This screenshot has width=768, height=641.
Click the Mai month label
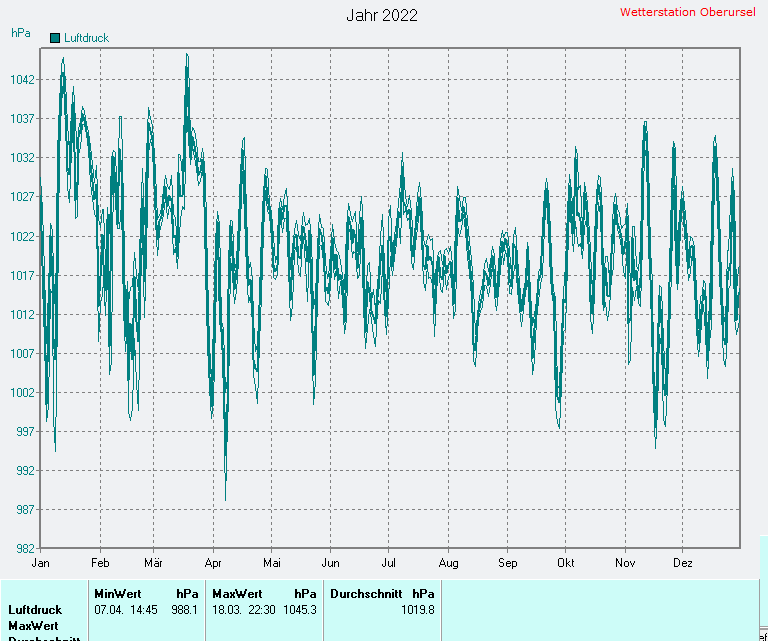click(272, 563)
